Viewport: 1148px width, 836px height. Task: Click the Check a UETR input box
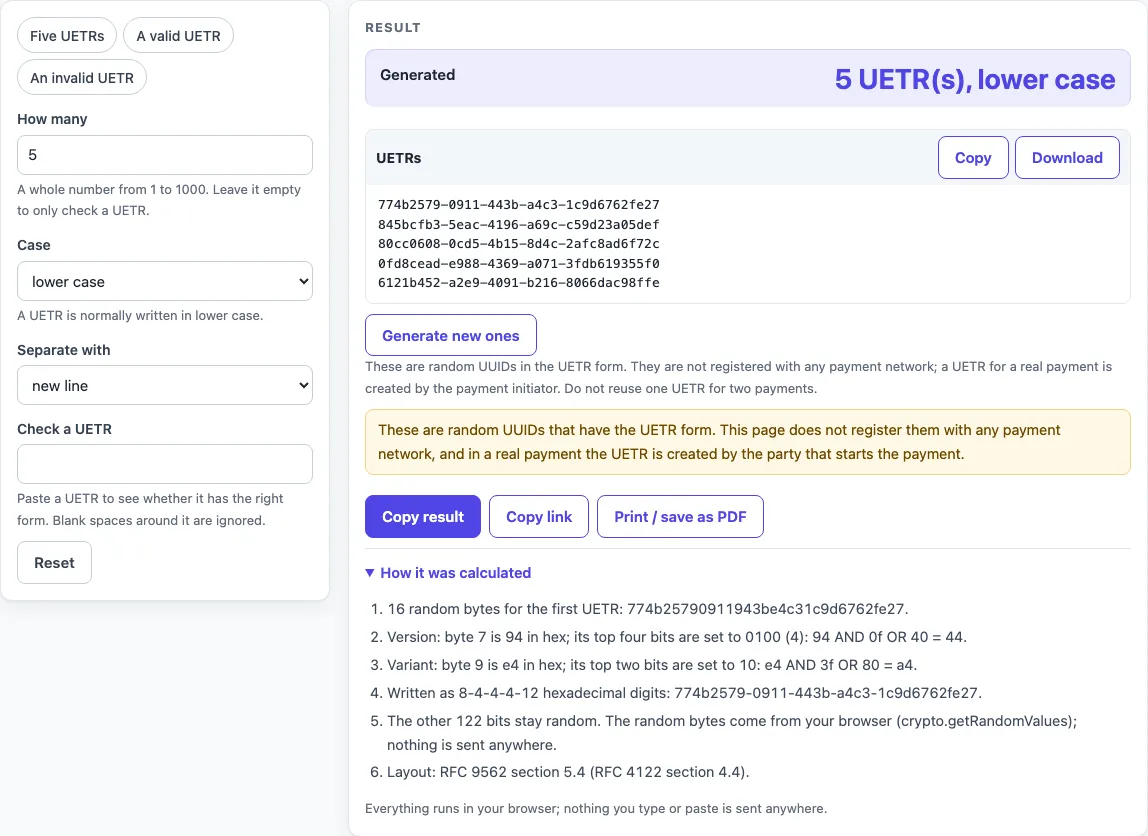pos(165,464)
